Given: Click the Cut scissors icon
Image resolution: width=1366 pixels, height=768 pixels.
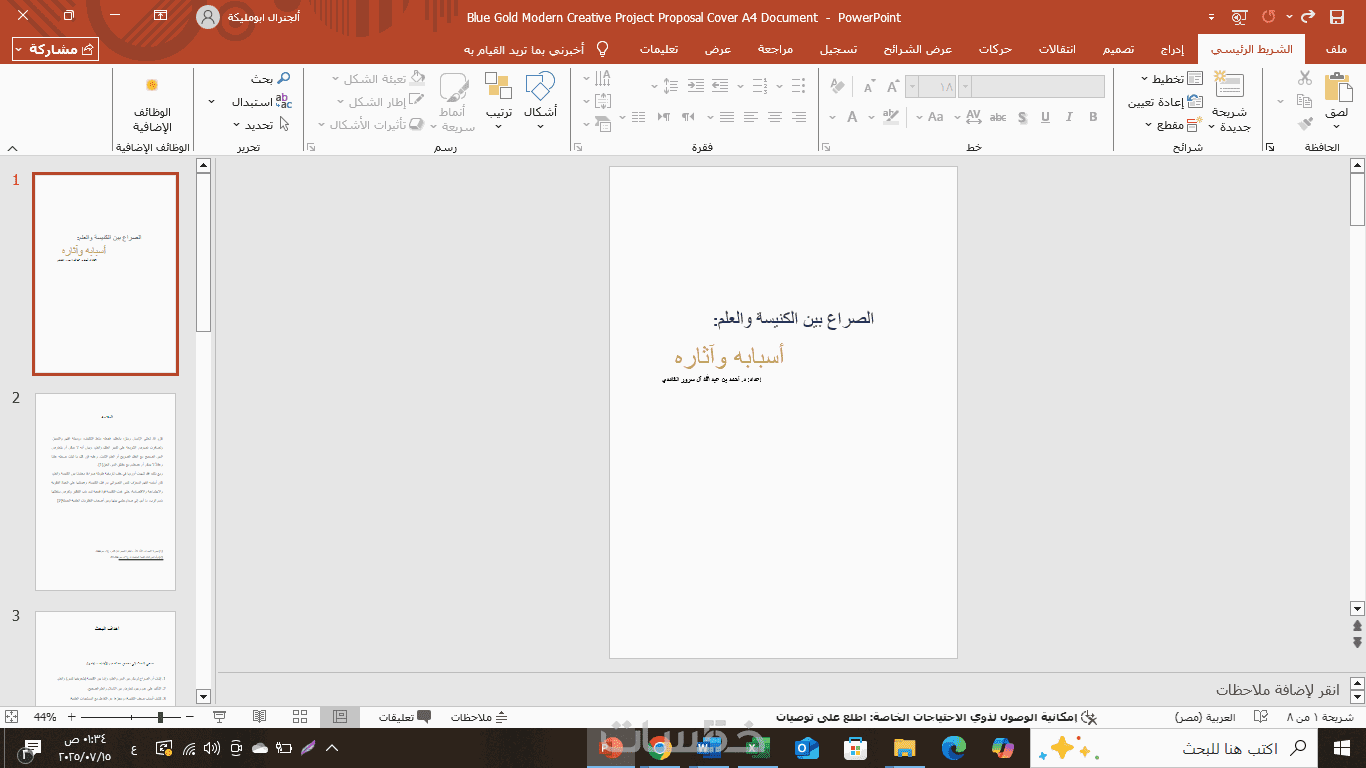Looking at the screenshot, I should (1304, 77).
